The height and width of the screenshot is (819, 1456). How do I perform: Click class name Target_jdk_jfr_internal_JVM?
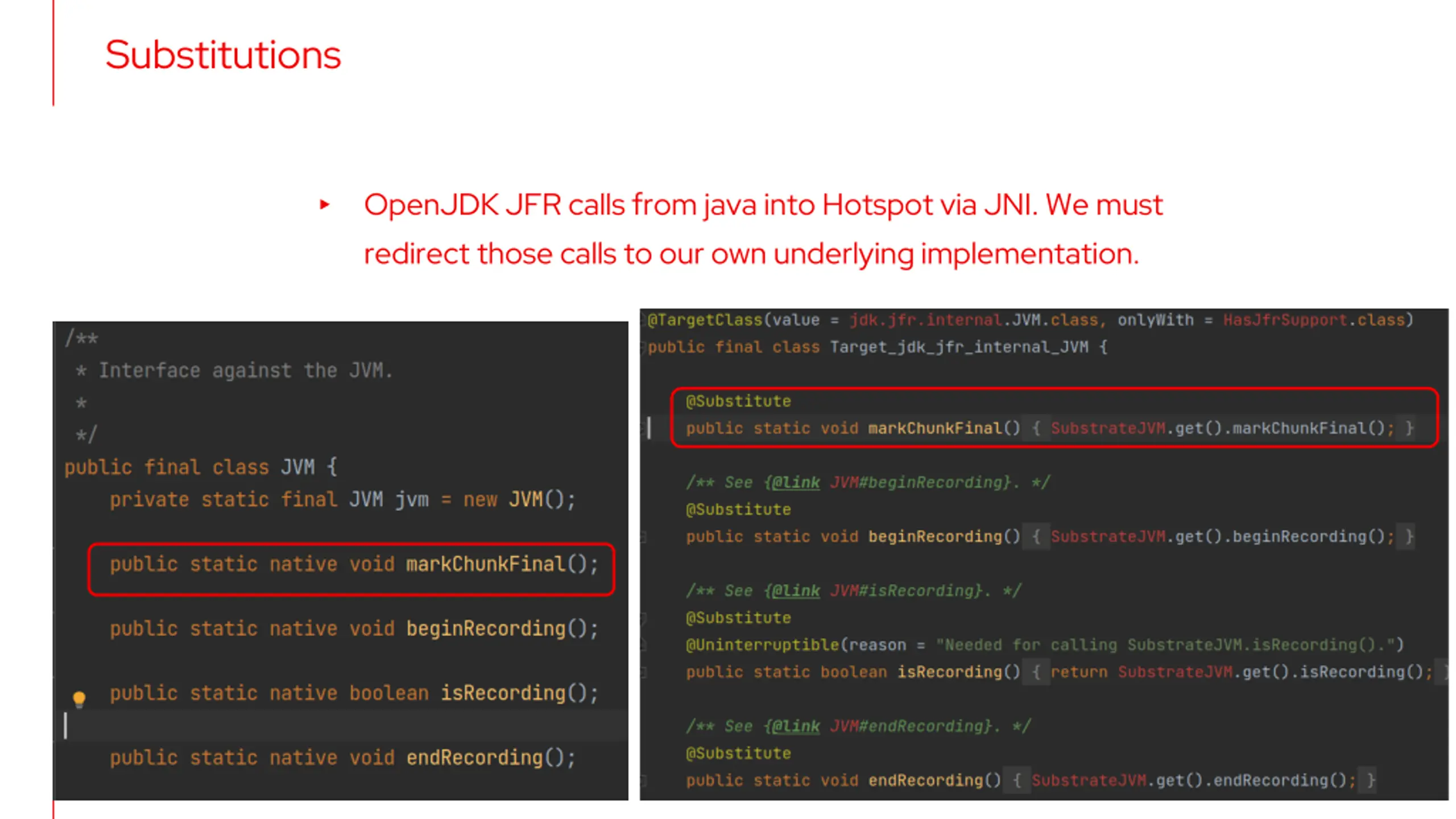point(959,348)
